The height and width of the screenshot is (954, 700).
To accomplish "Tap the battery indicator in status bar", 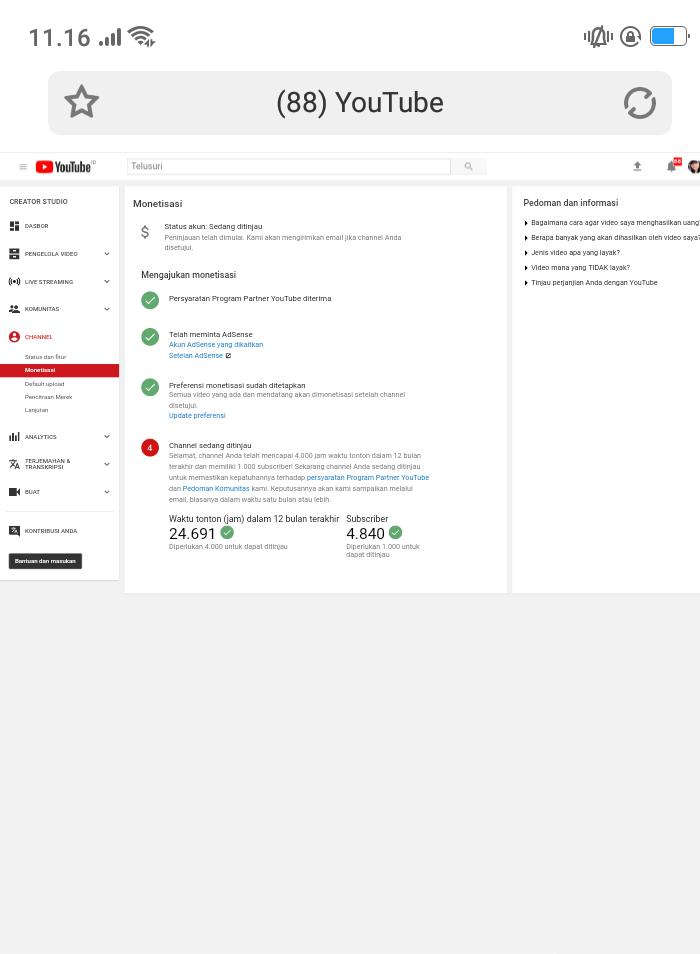I will pyautogui.click(x=670, y=37).
